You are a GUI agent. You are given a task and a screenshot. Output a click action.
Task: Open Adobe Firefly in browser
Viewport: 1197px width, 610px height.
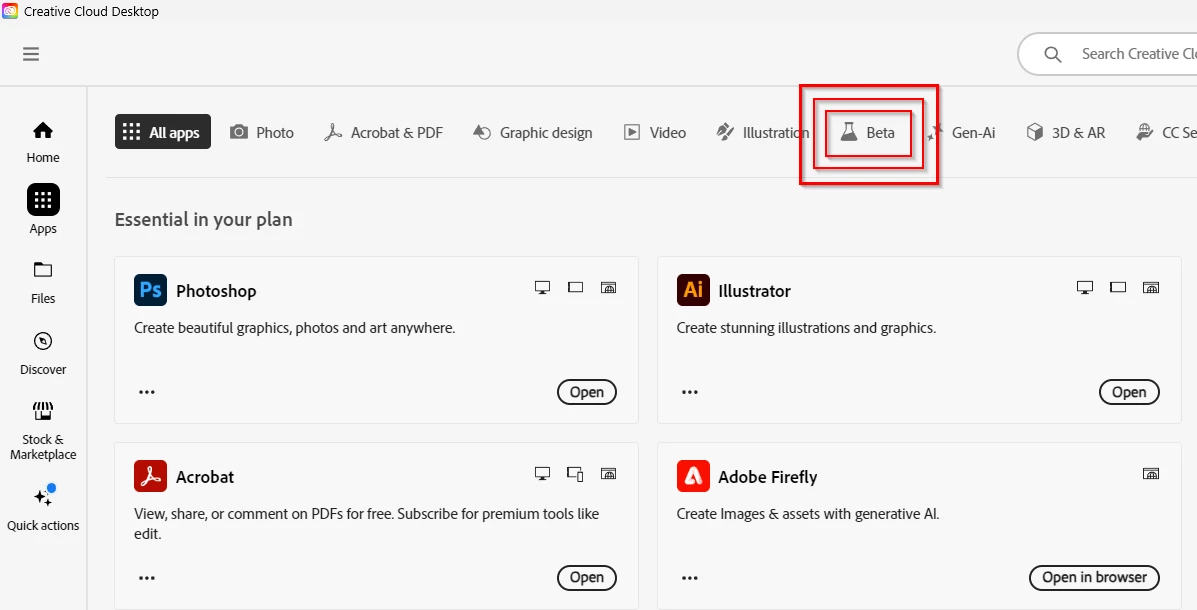[x=1094, y=578]
